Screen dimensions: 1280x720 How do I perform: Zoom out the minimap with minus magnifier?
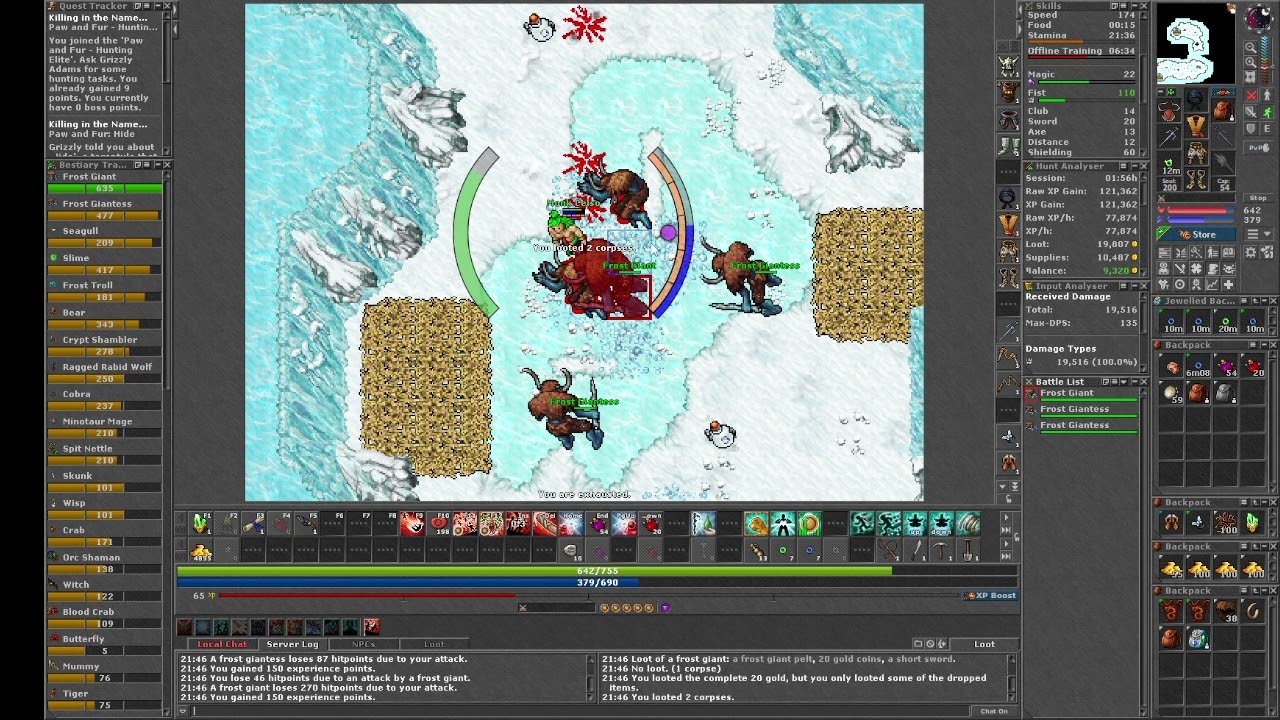(x=1251, y=47)
